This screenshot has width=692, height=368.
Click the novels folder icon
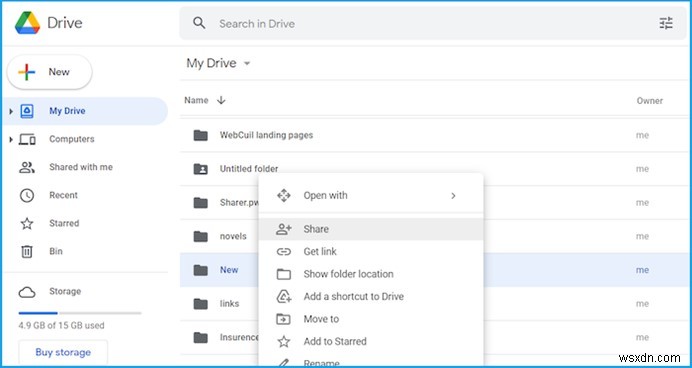click(200, 236)
